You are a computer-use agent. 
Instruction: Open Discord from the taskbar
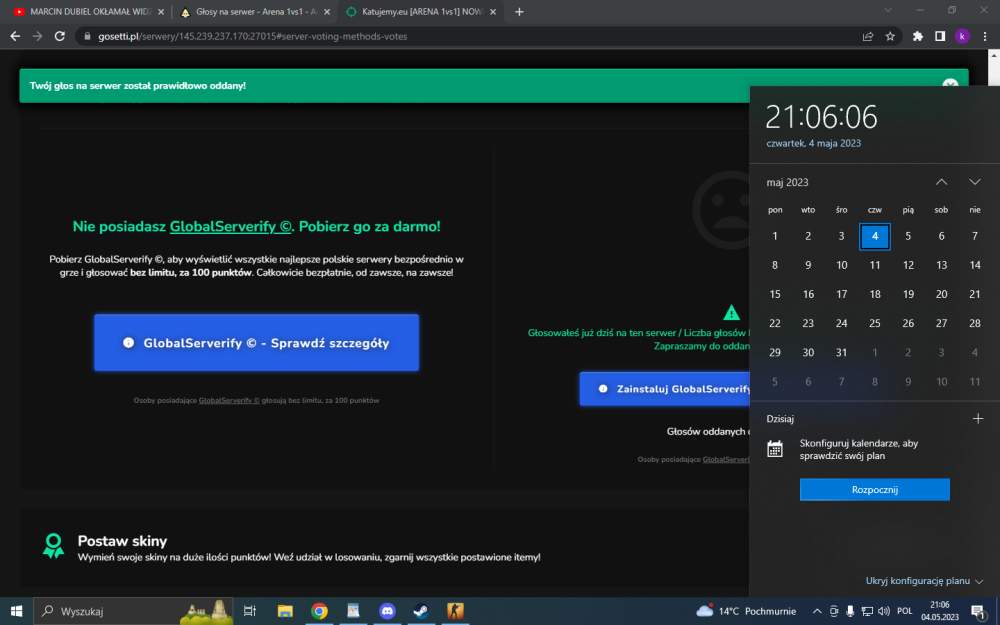387,611
